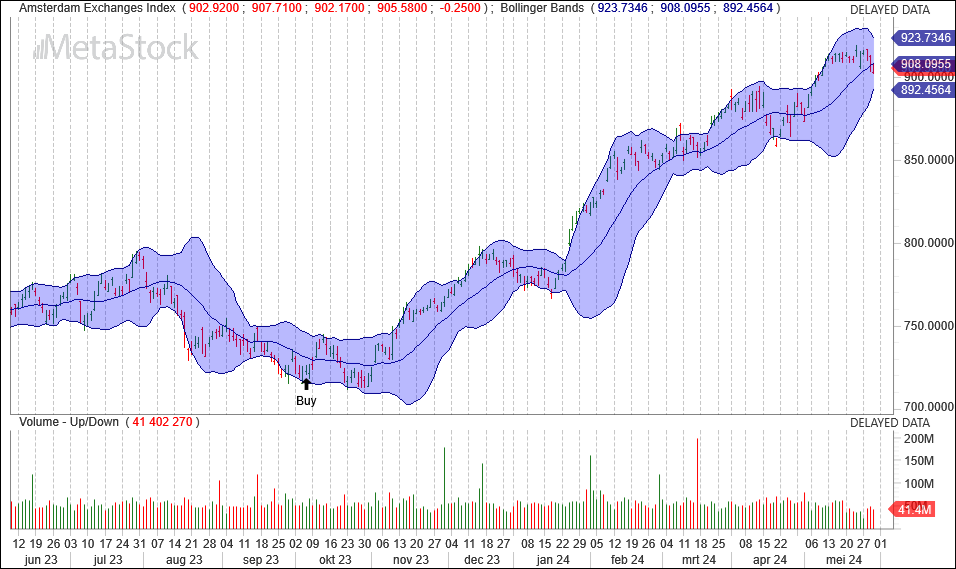Select the okt 23 month label
Viewport: 956px width, 569px height.
coord(335,559)
